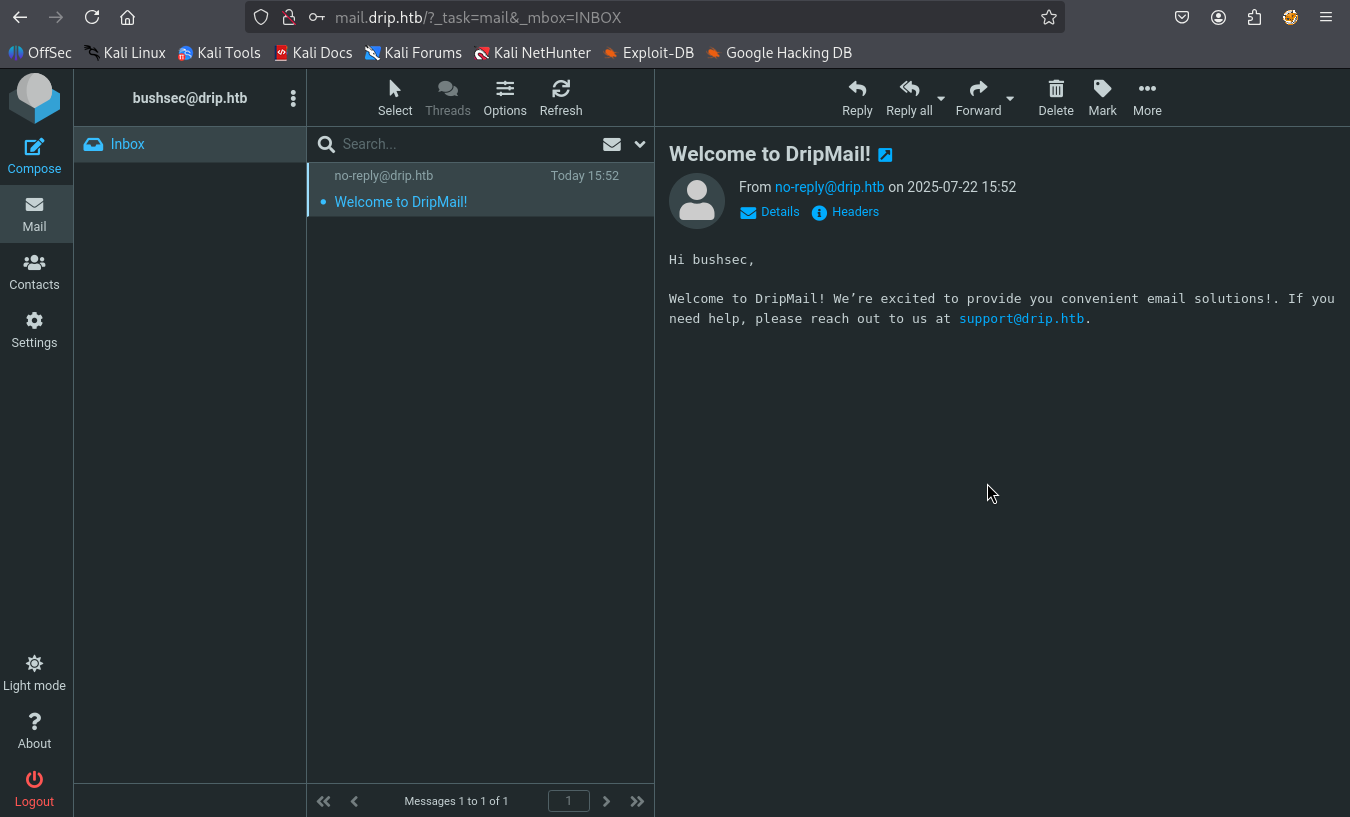Open the Exploit-DB bookmark
The width and height of the screenshot is (1350, 817).
[x=648, y=53]
